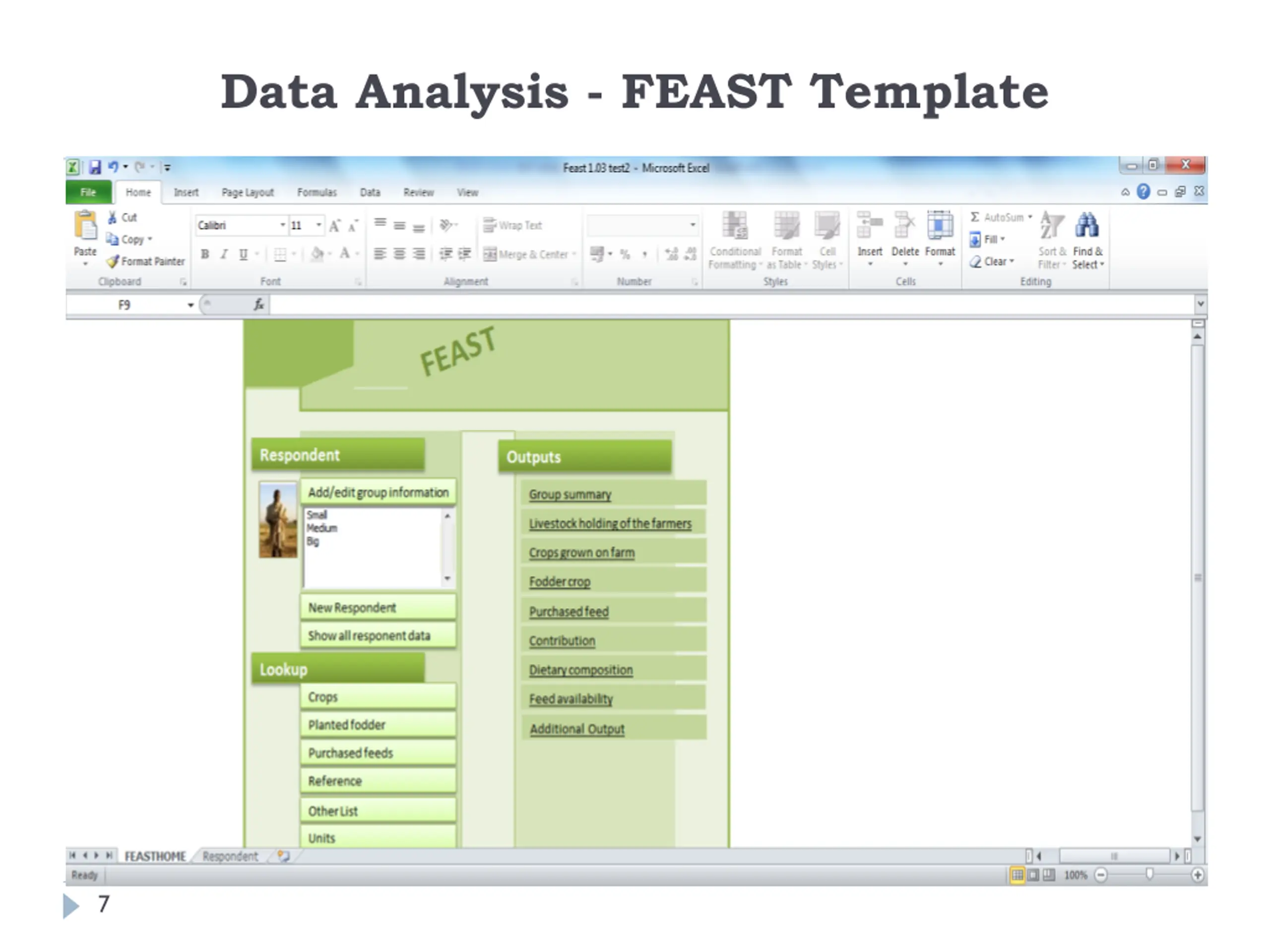Click the Undo arrow icon
The width and height of the screenshot is (1270, 952).
(x=113, y=167)
